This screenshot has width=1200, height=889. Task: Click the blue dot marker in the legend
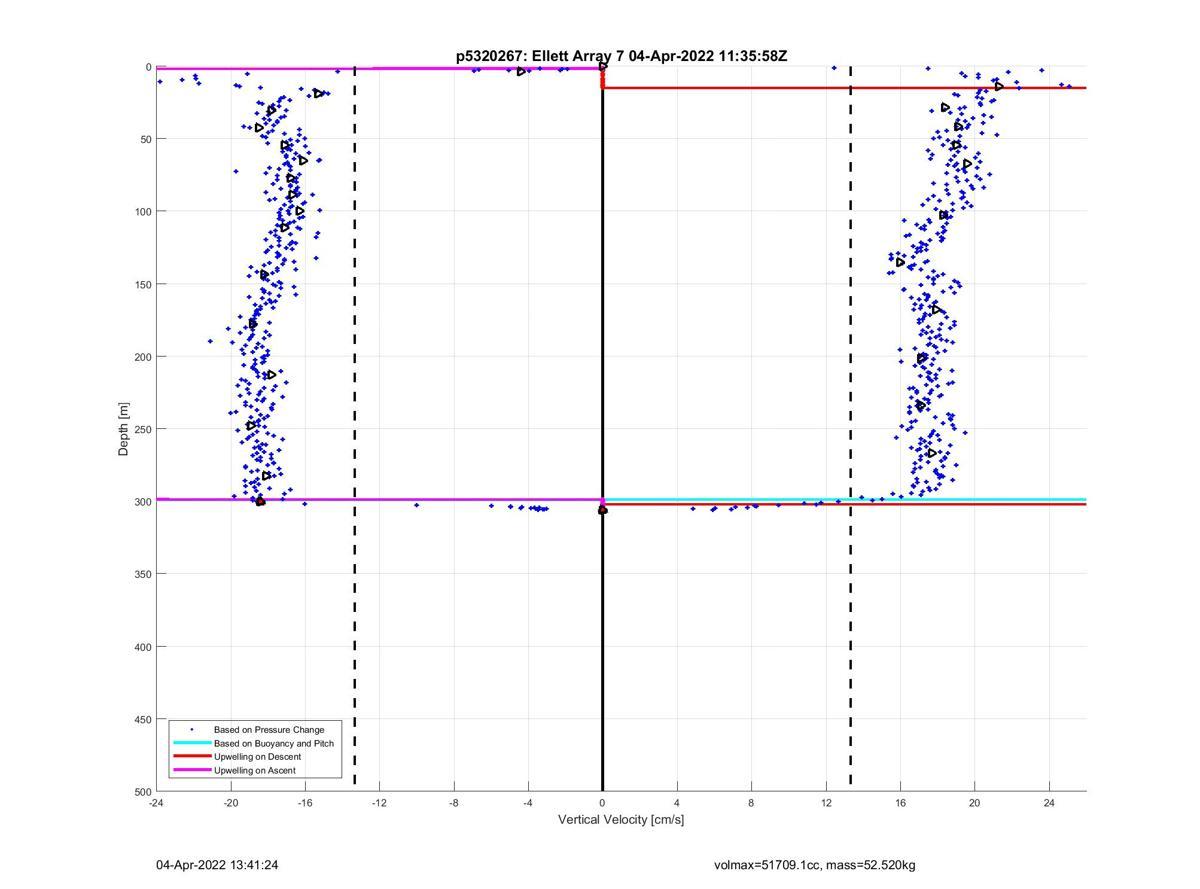[192, 730]
